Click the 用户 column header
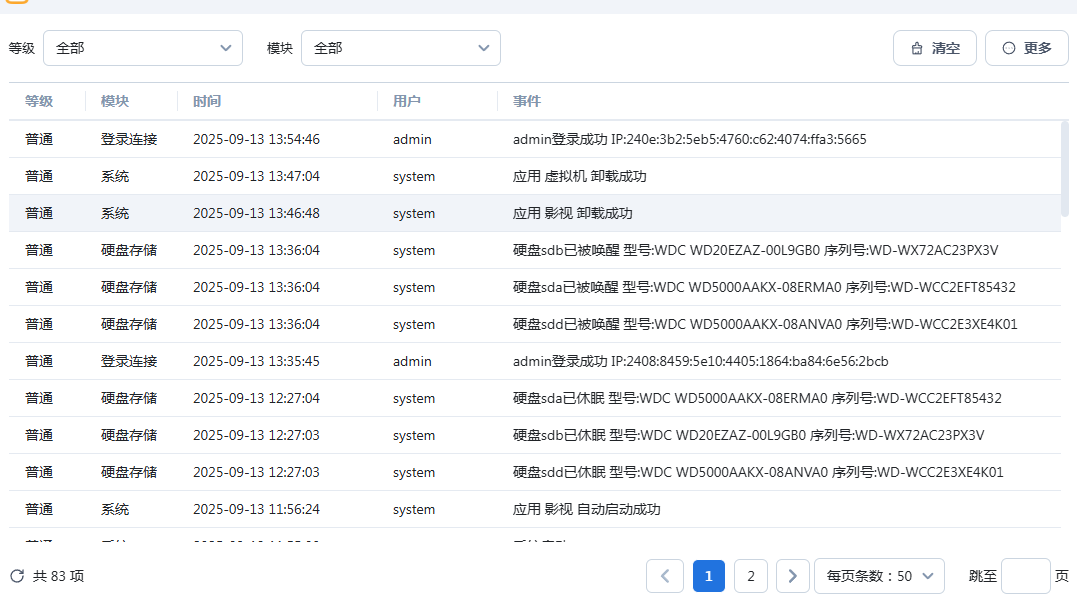The width and height of the screenshot is (1077, 605). (x=407, y=102)
